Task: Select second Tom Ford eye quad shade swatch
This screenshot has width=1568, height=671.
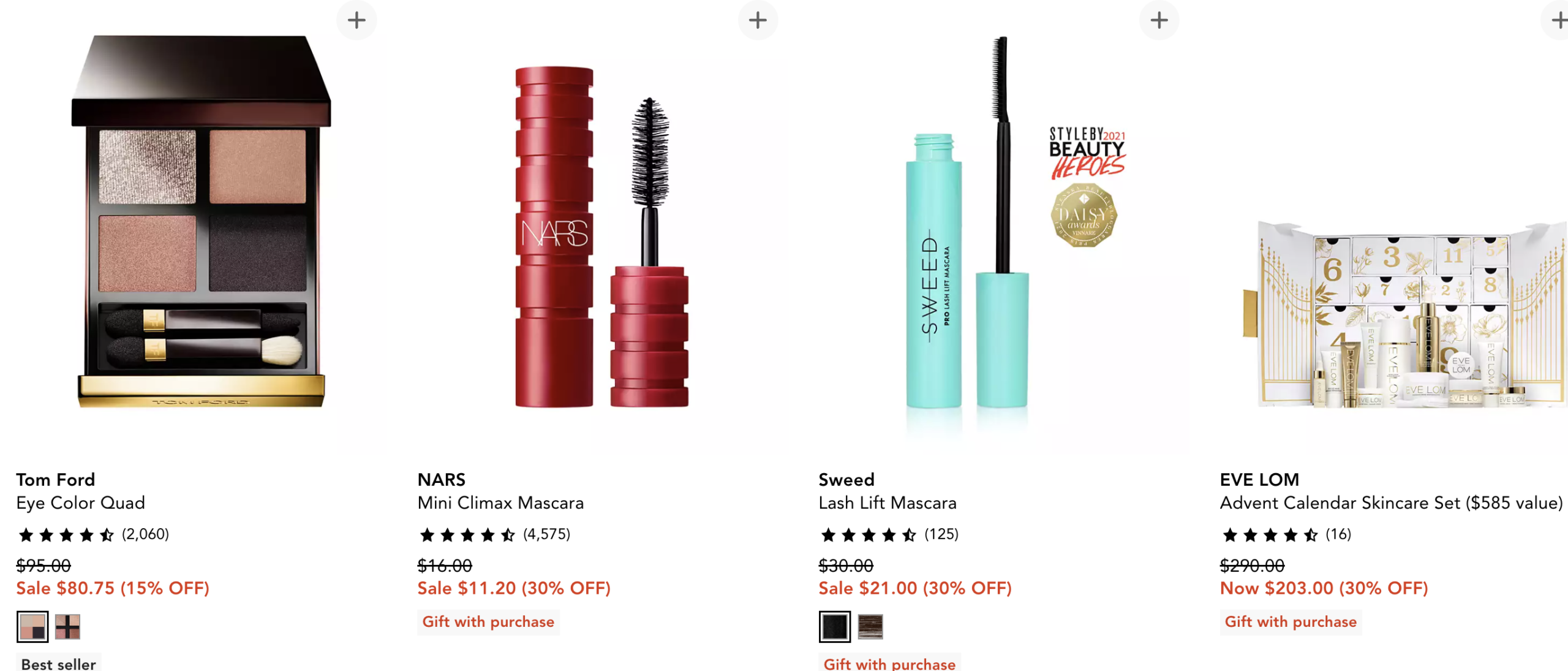Action: (x=67, y=626)
